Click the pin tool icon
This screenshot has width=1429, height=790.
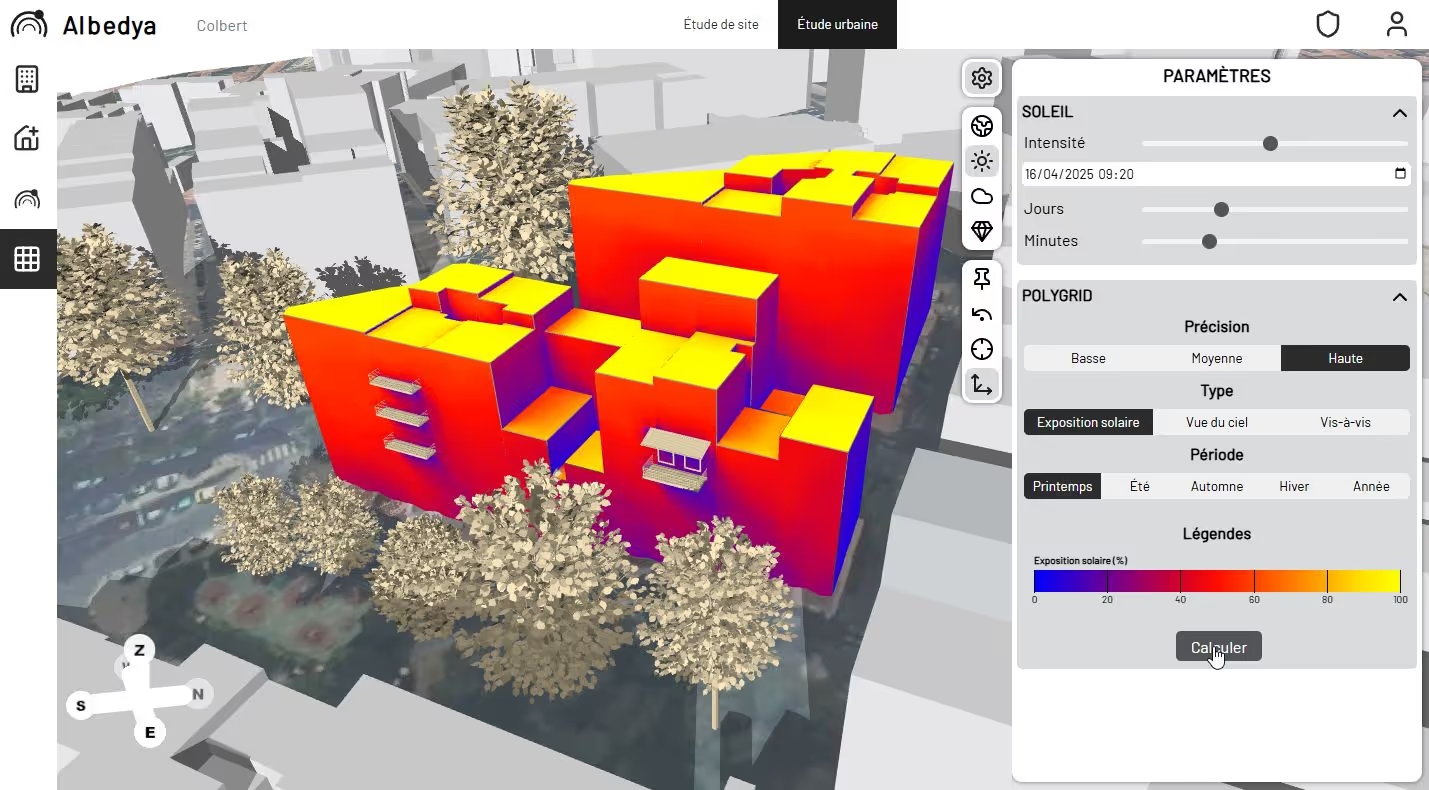point(982,279)
